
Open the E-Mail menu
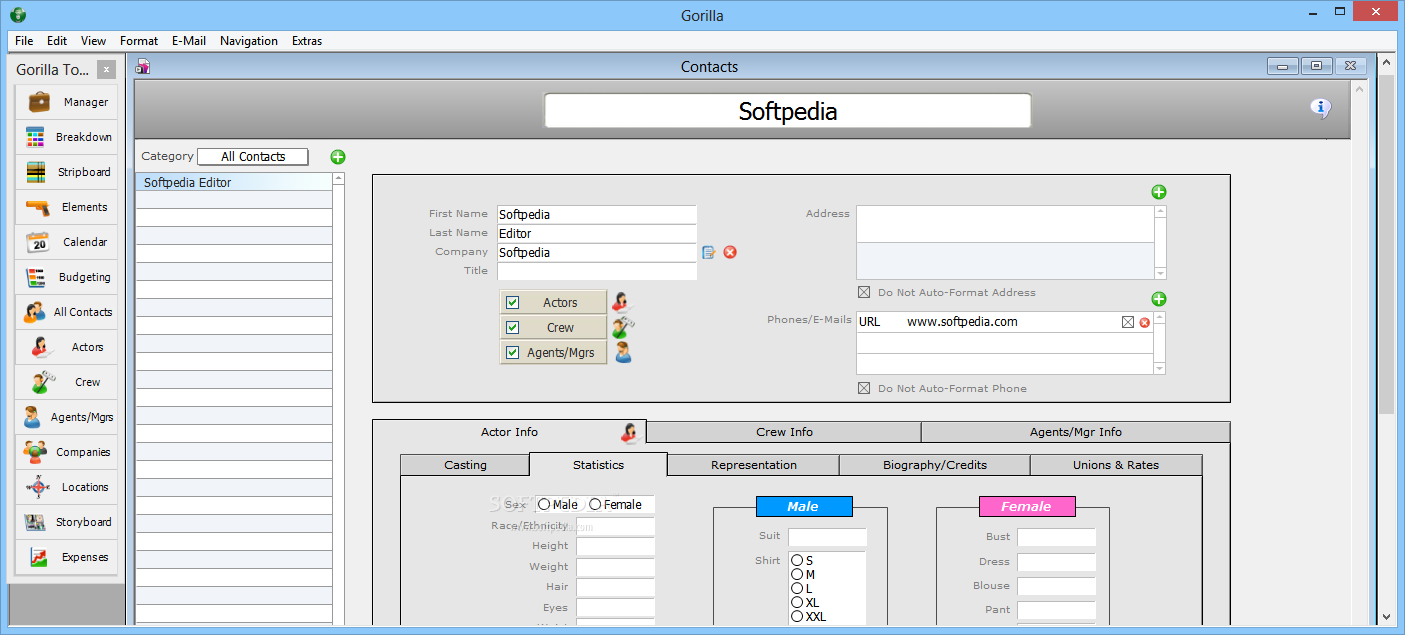pyautogui.click(x=189, y=41)
